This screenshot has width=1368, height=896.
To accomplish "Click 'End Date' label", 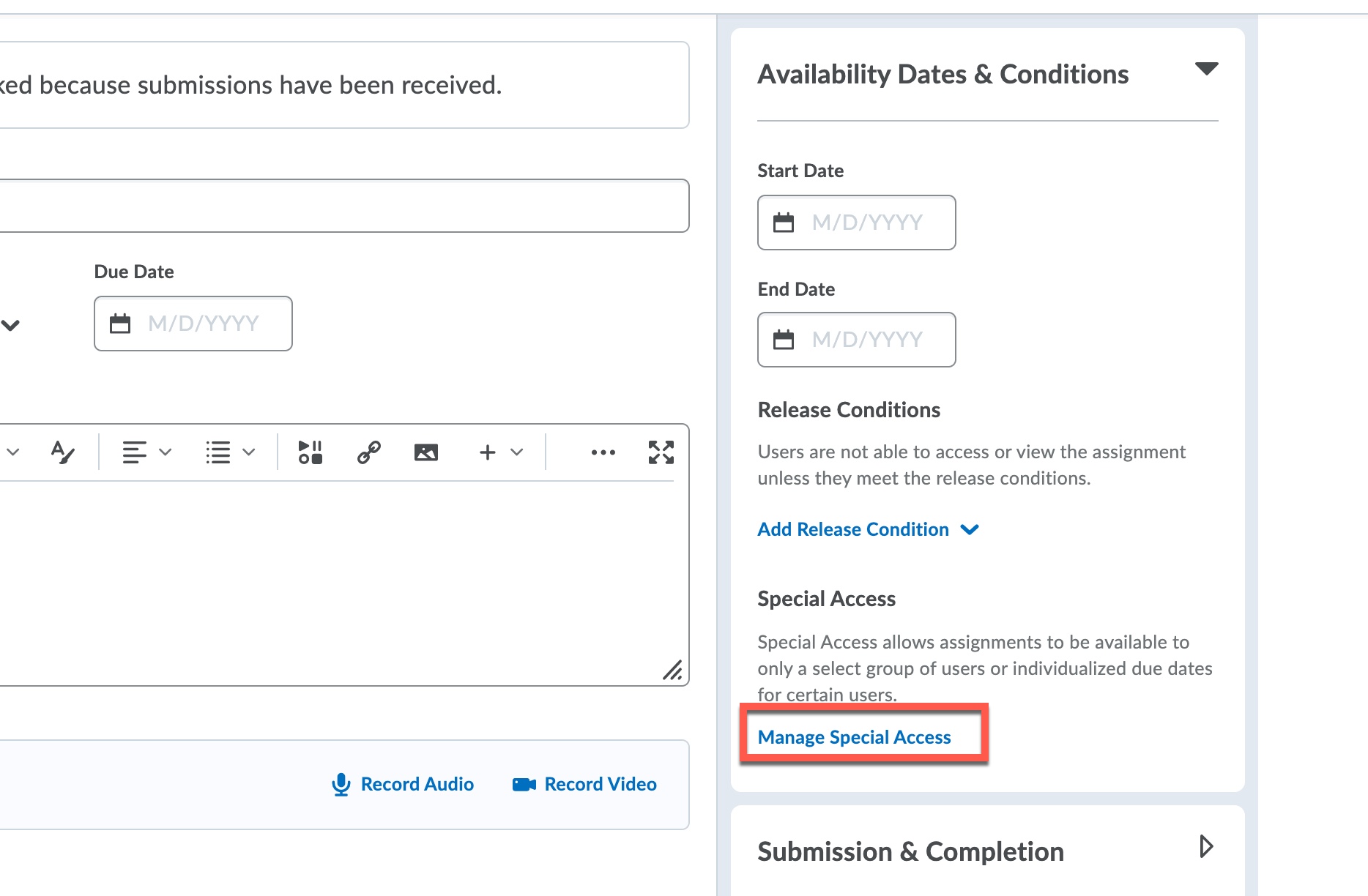I will (x=796, y=289).
